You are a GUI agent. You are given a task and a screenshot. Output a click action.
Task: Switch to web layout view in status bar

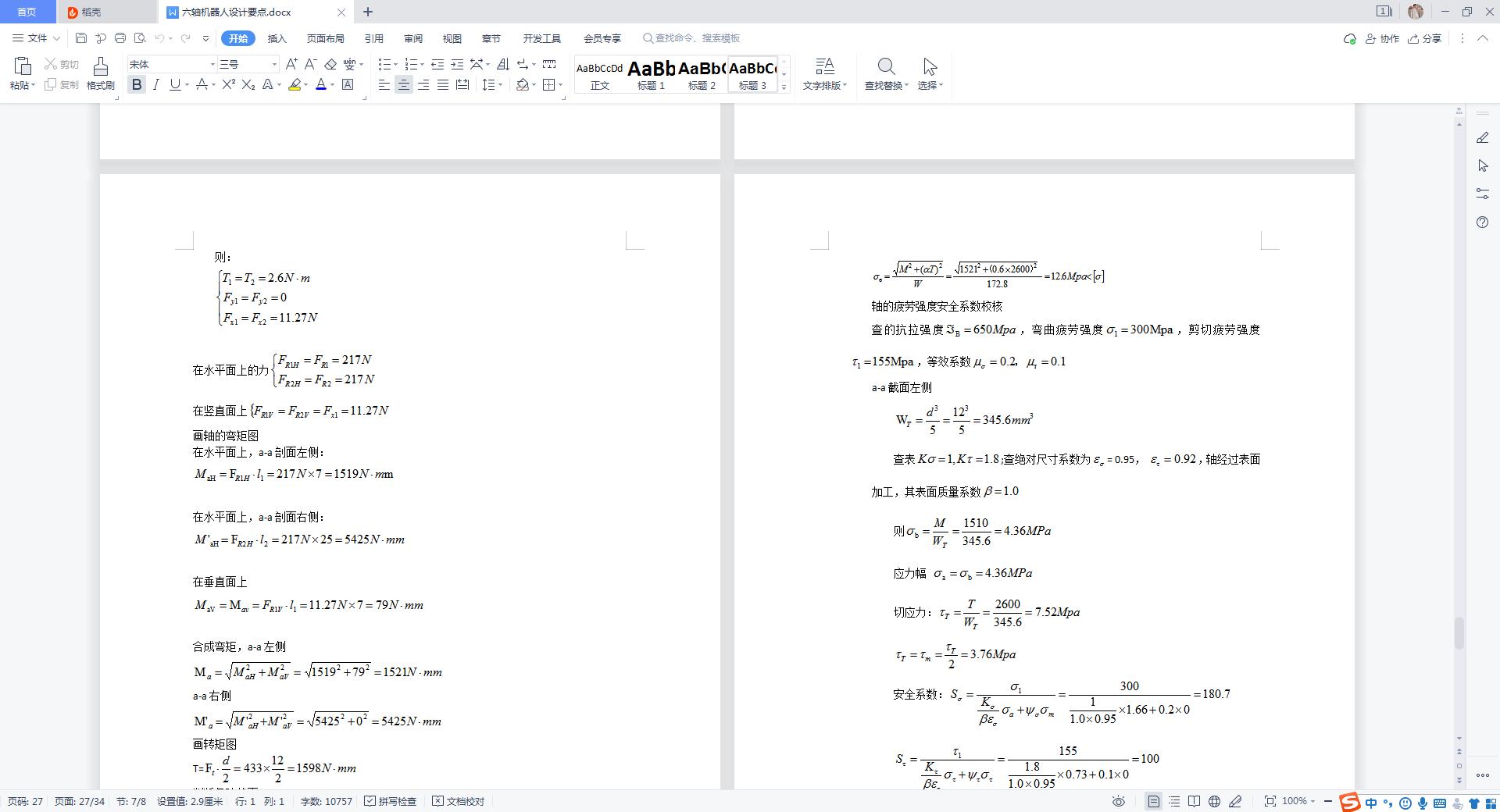[x=1214, y=801]
